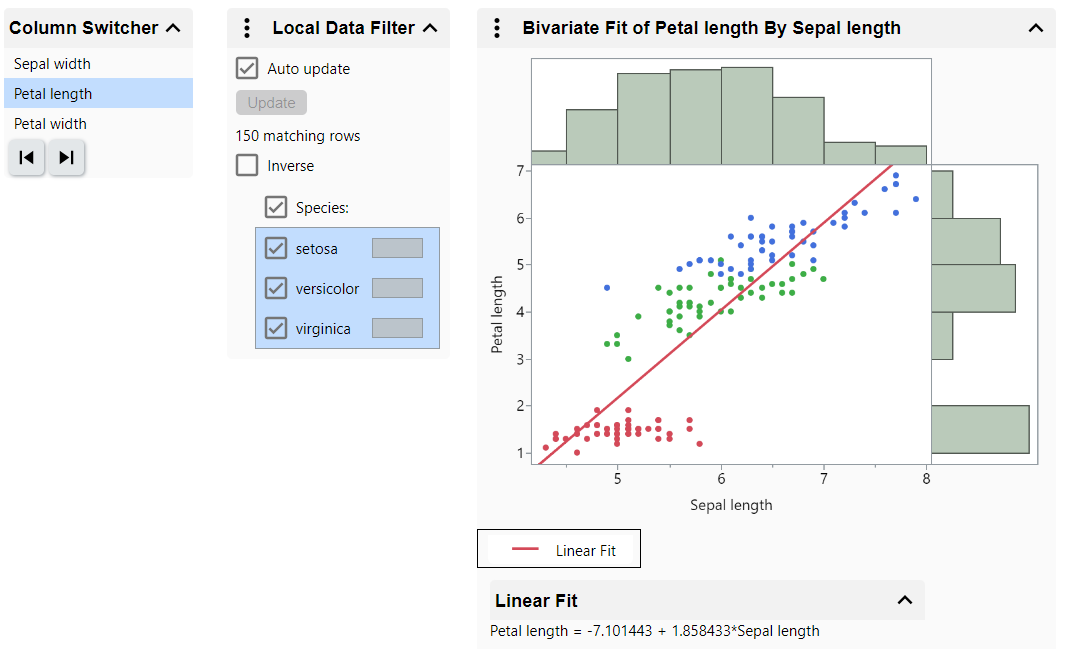Toggle the Auto update checkbox
The height and width of the screenshot is (649, 1066).
(x=247, y=69)
